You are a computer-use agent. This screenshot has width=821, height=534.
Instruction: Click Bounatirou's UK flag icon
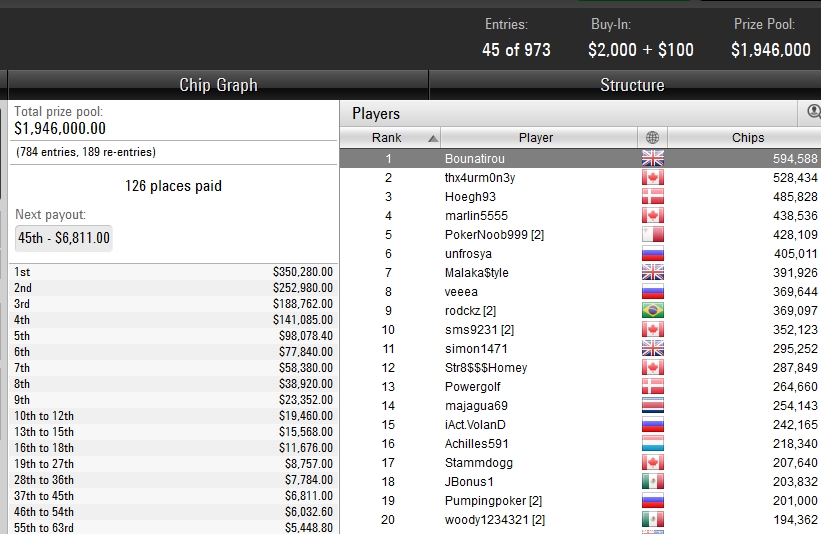pos(653,158)
